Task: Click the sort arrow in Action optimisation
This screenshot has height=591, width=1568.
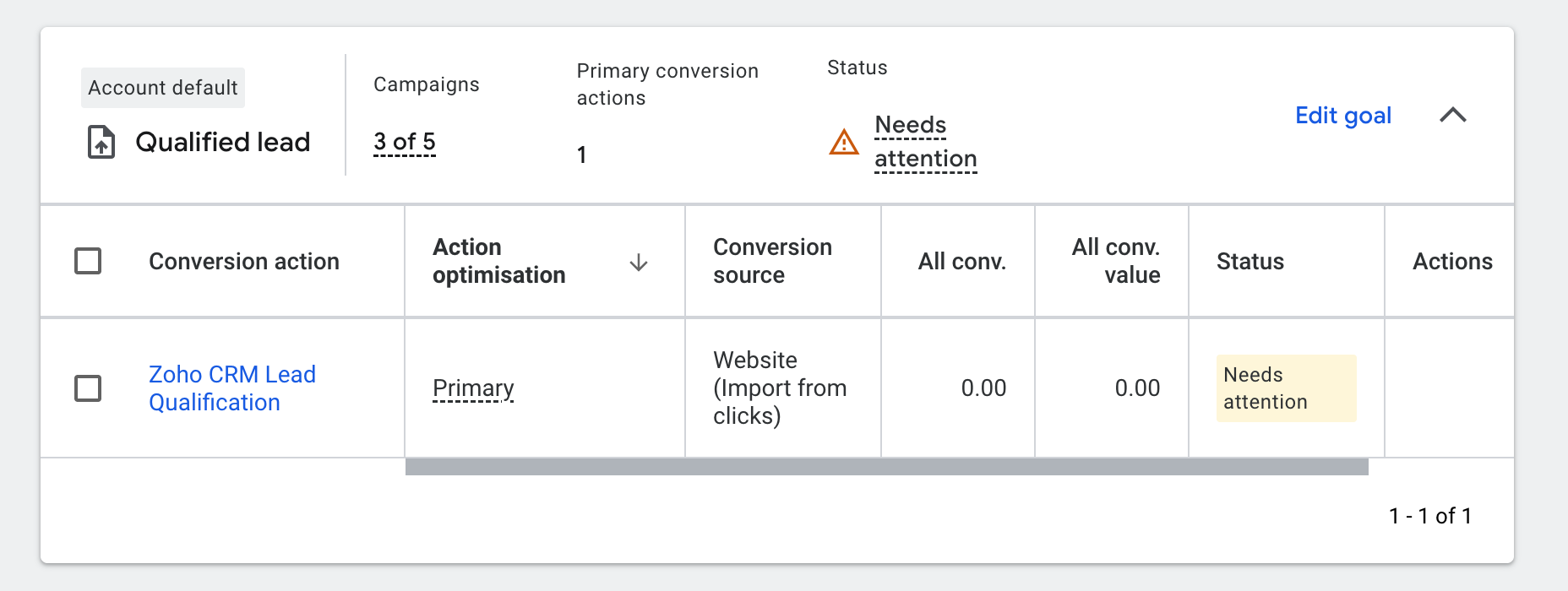Action: [639, 263]
